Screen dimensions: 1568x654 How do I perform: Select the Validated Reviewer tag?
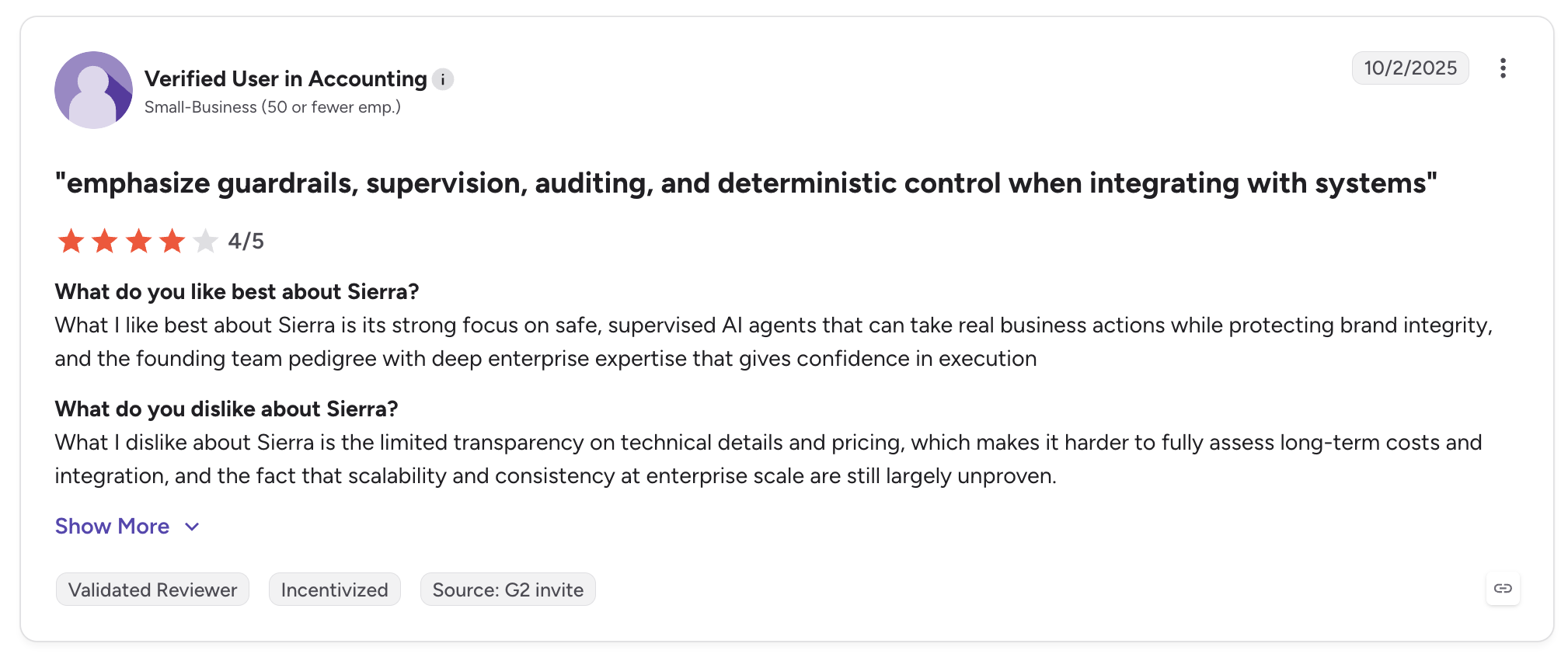[x=152, y=590]
